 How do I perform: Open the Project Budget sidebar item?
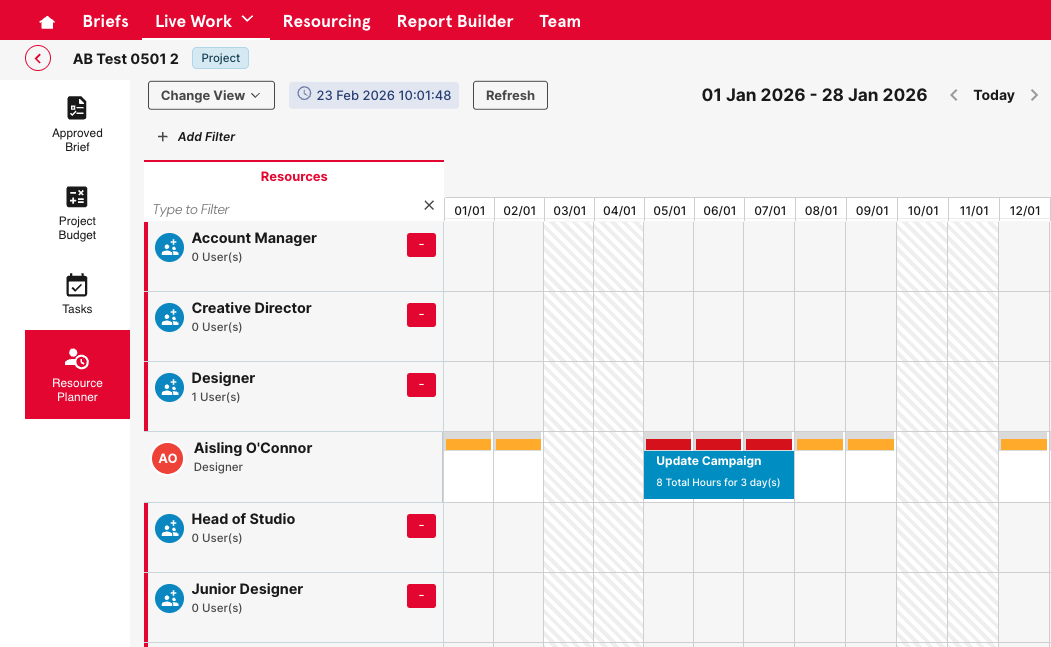click(x=77, y=213)
